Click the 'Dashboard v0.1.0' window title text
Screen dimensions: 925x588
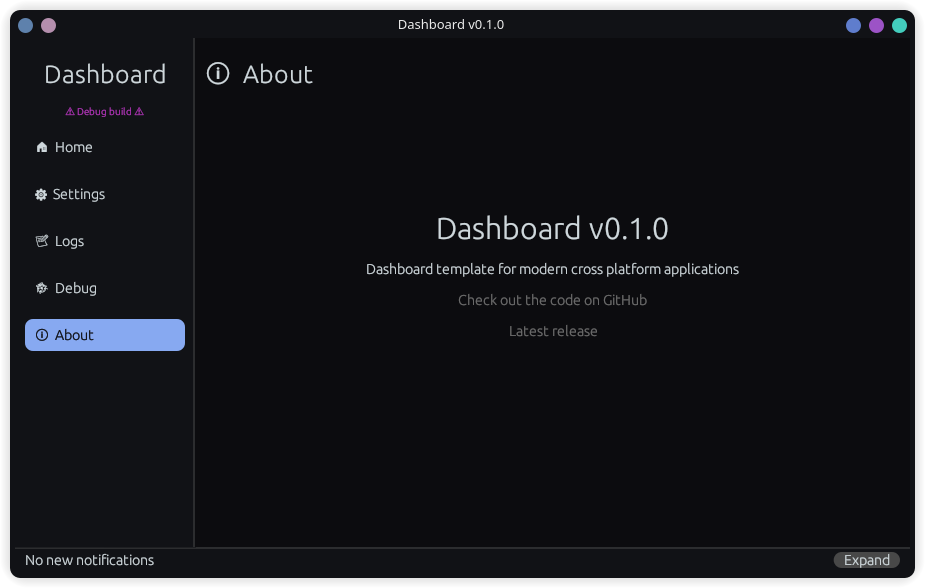click(x=451, y=25)
